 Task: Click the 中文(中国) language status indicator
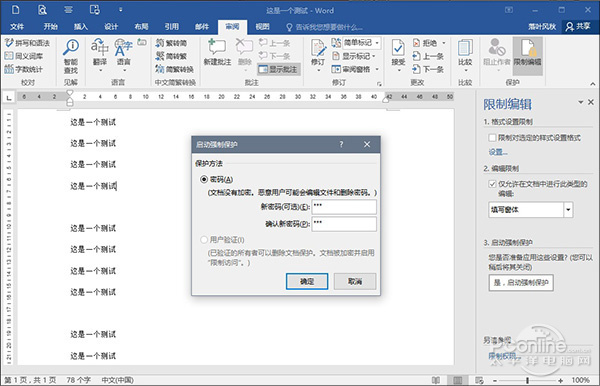point(117,380)
